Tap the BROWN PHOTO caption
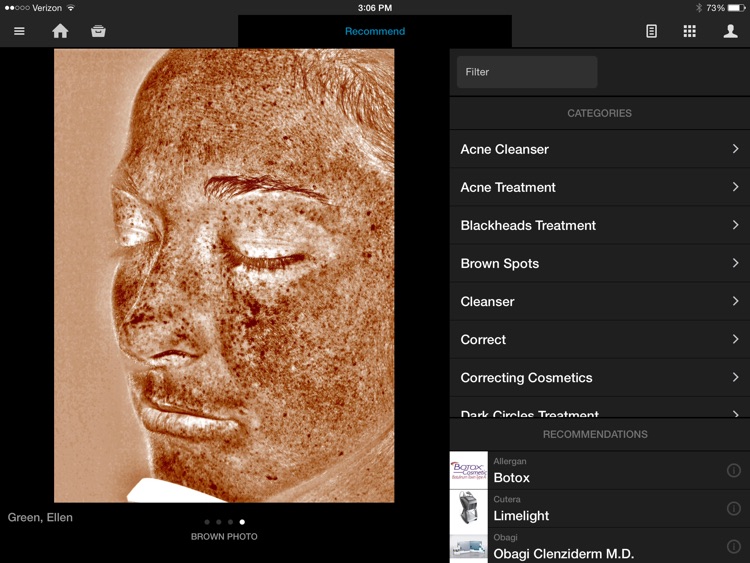750x563 pixels. pos(224,537)
